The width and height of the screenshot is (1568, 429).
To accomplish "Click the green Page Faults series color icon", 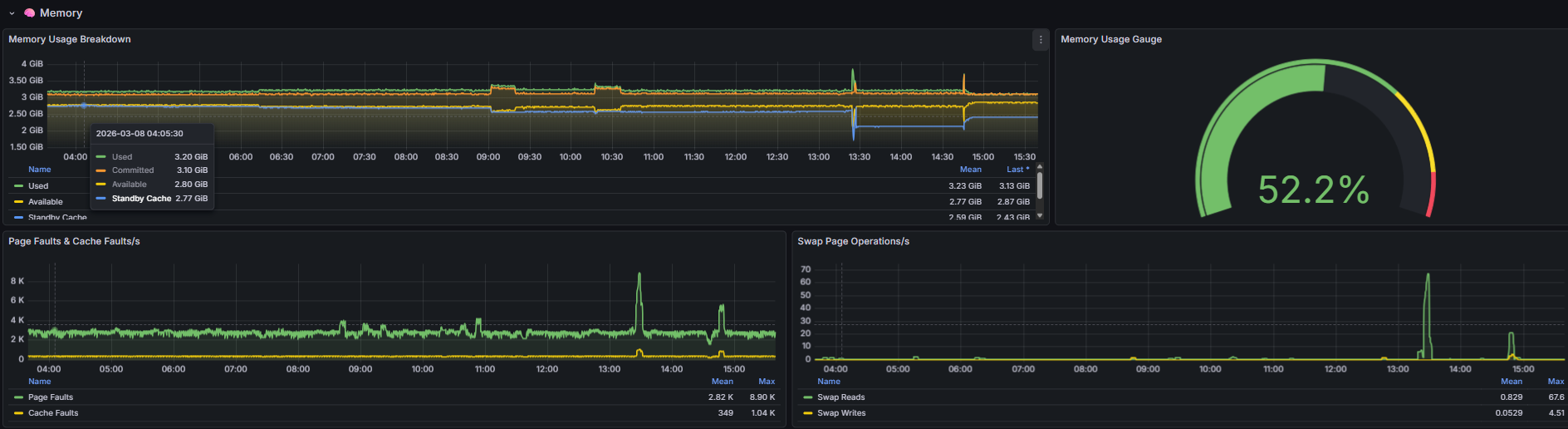I will click(x=18, y=397).
